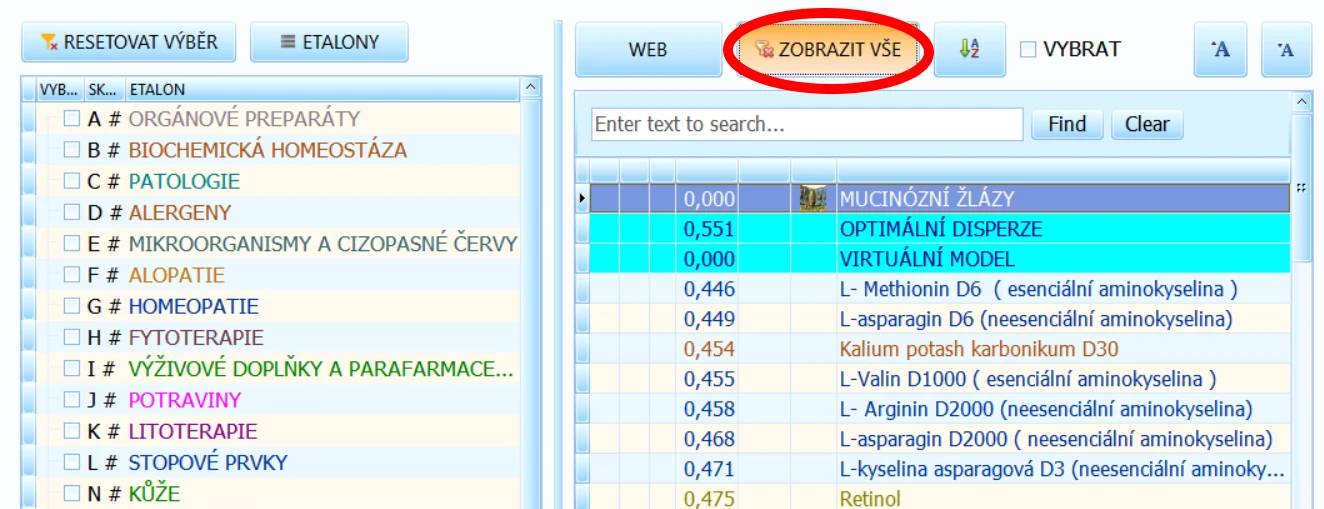Viewport: 1324px width, 509px height.
Task: Click the search text input field
Action: pos(807,124)
